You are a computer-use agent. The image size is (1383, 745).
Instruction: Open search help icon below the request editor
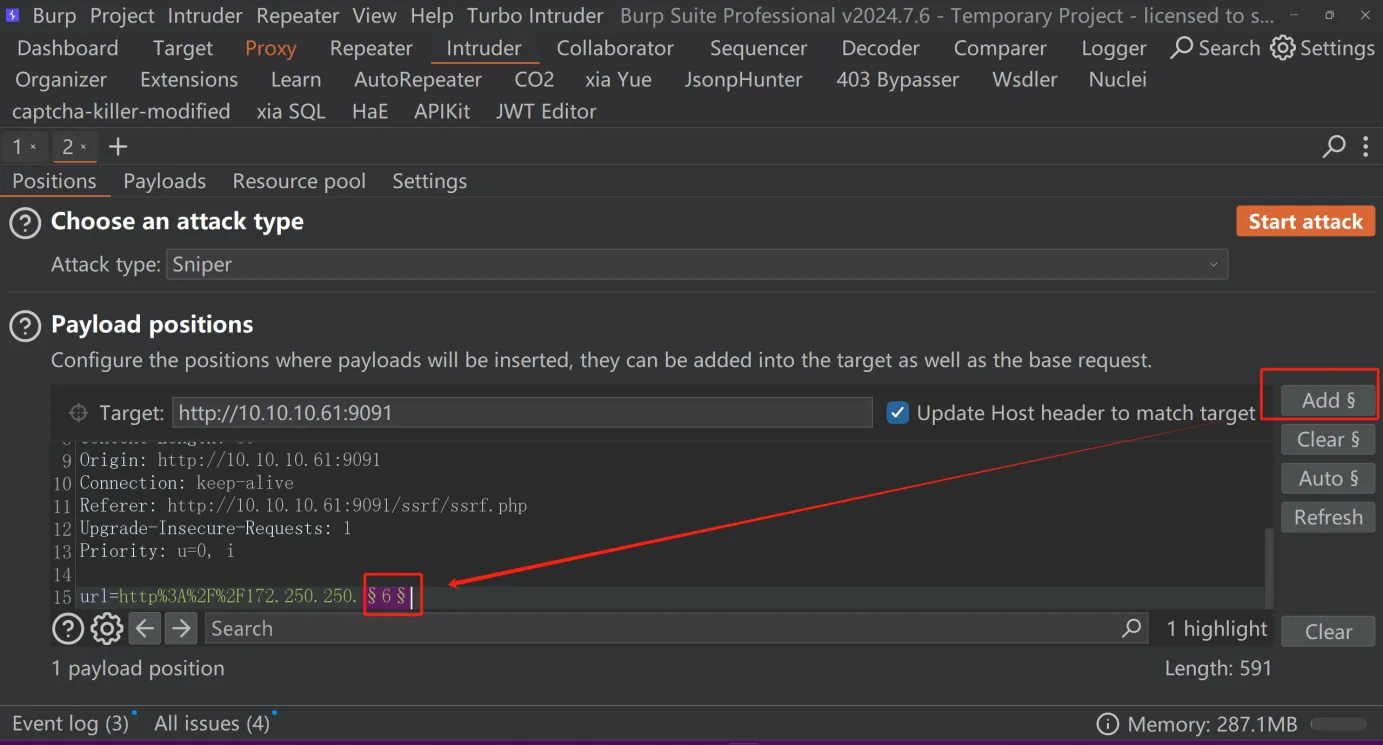click(x=68, y=629)
